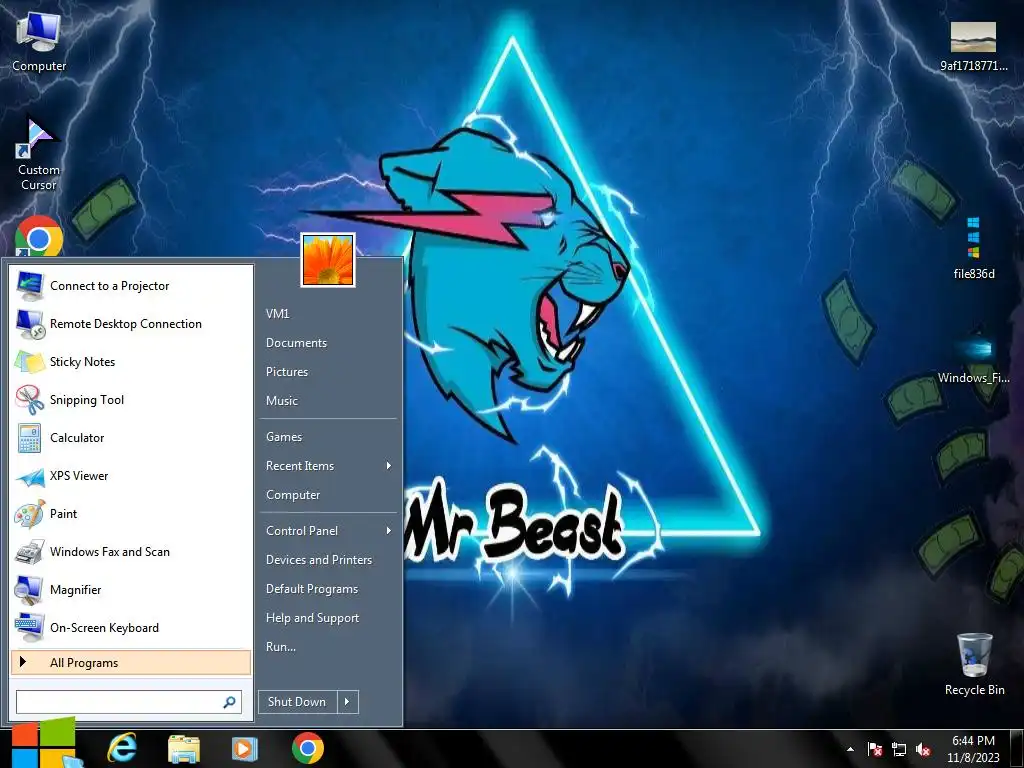1024x768 pixels.
Task: Select the Windows_Fi... desktop icon
Action: click(973, 358)
